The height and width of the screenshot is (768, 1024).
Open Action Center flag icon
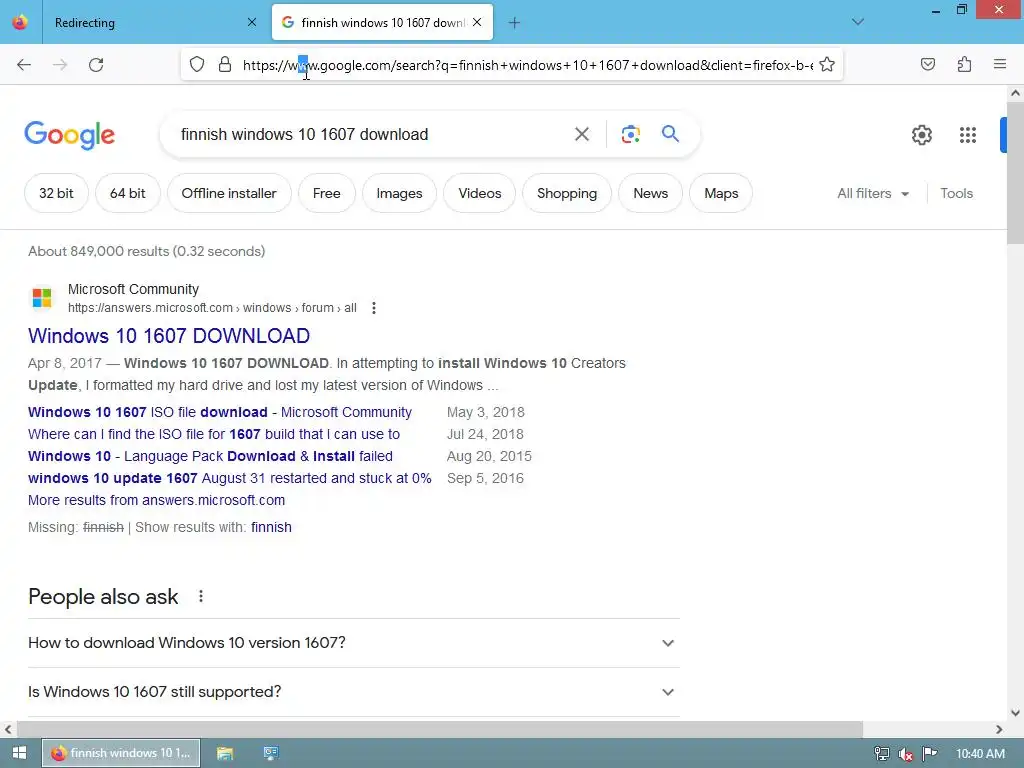929,754
